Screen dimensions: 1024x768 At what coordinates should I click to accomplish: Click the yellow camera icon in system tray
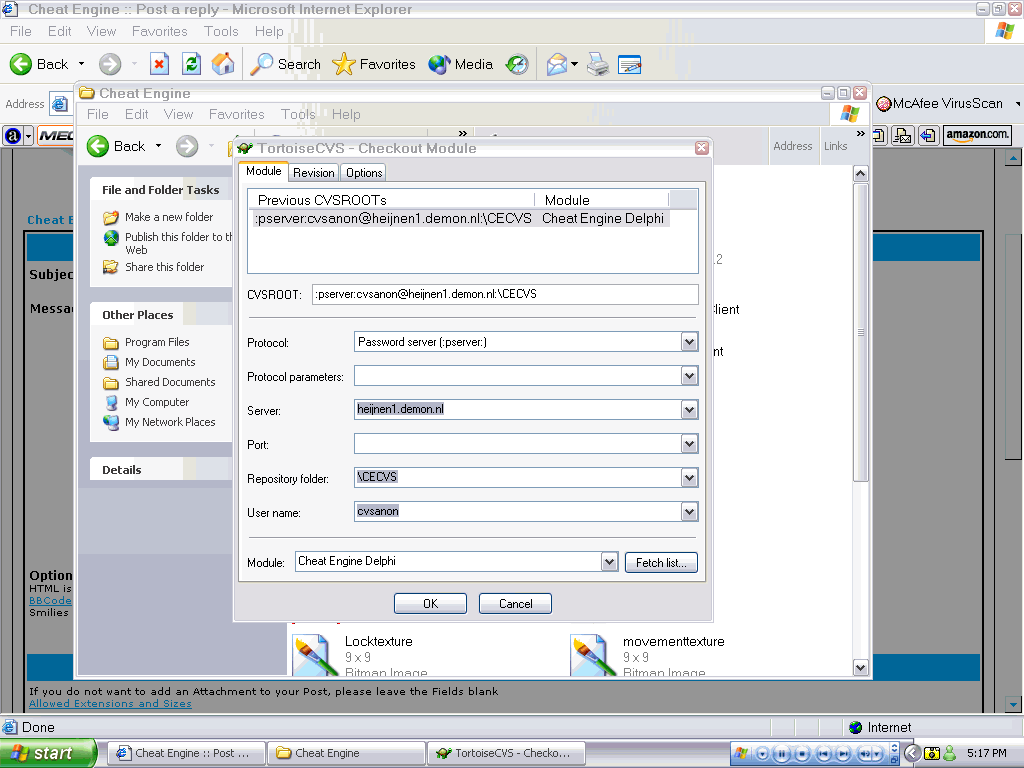coord(932,753)
